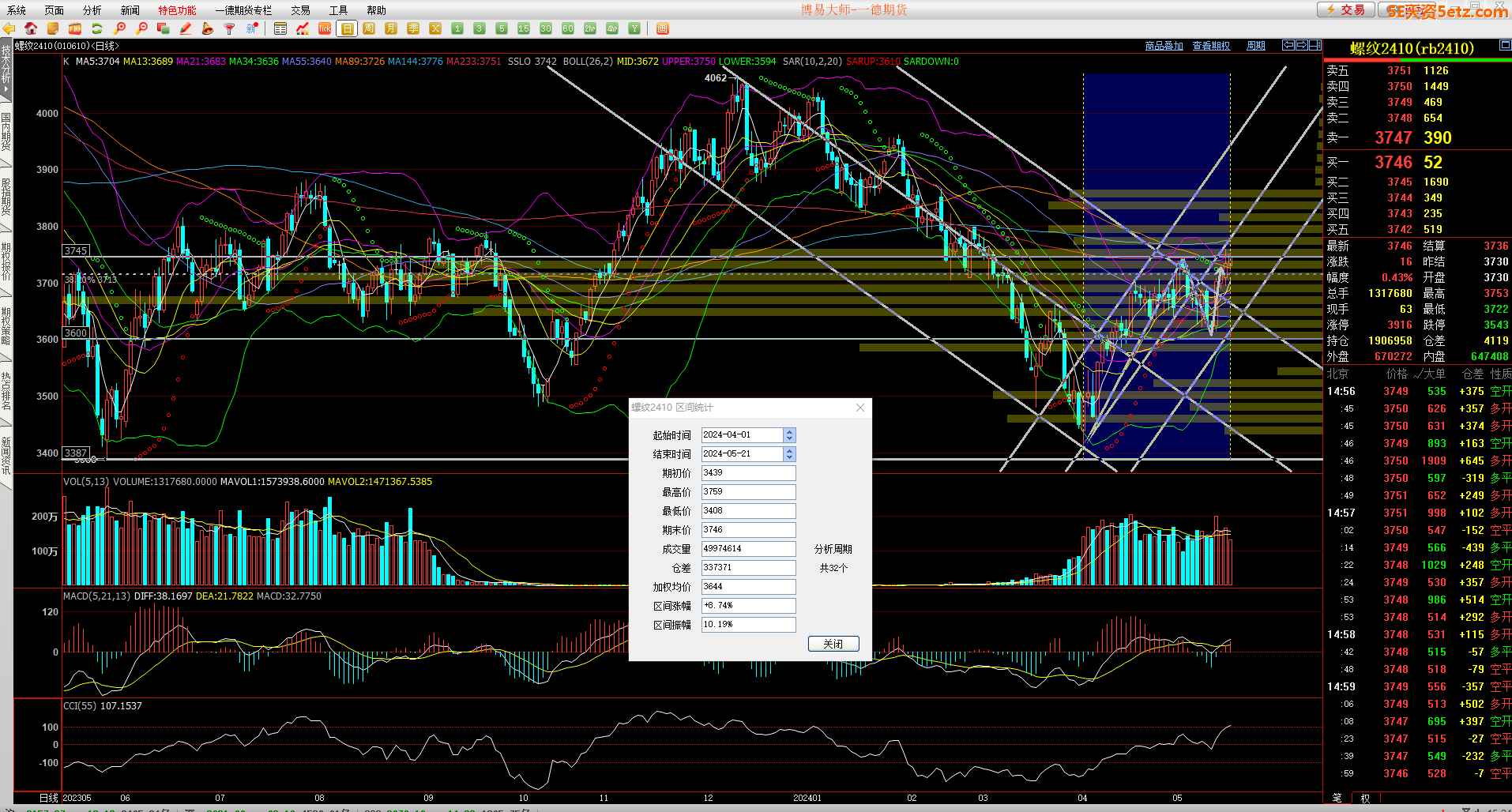1512x812 pixels.
Task: Switch to the 期权报价 side tab
Action: [6, 261]
